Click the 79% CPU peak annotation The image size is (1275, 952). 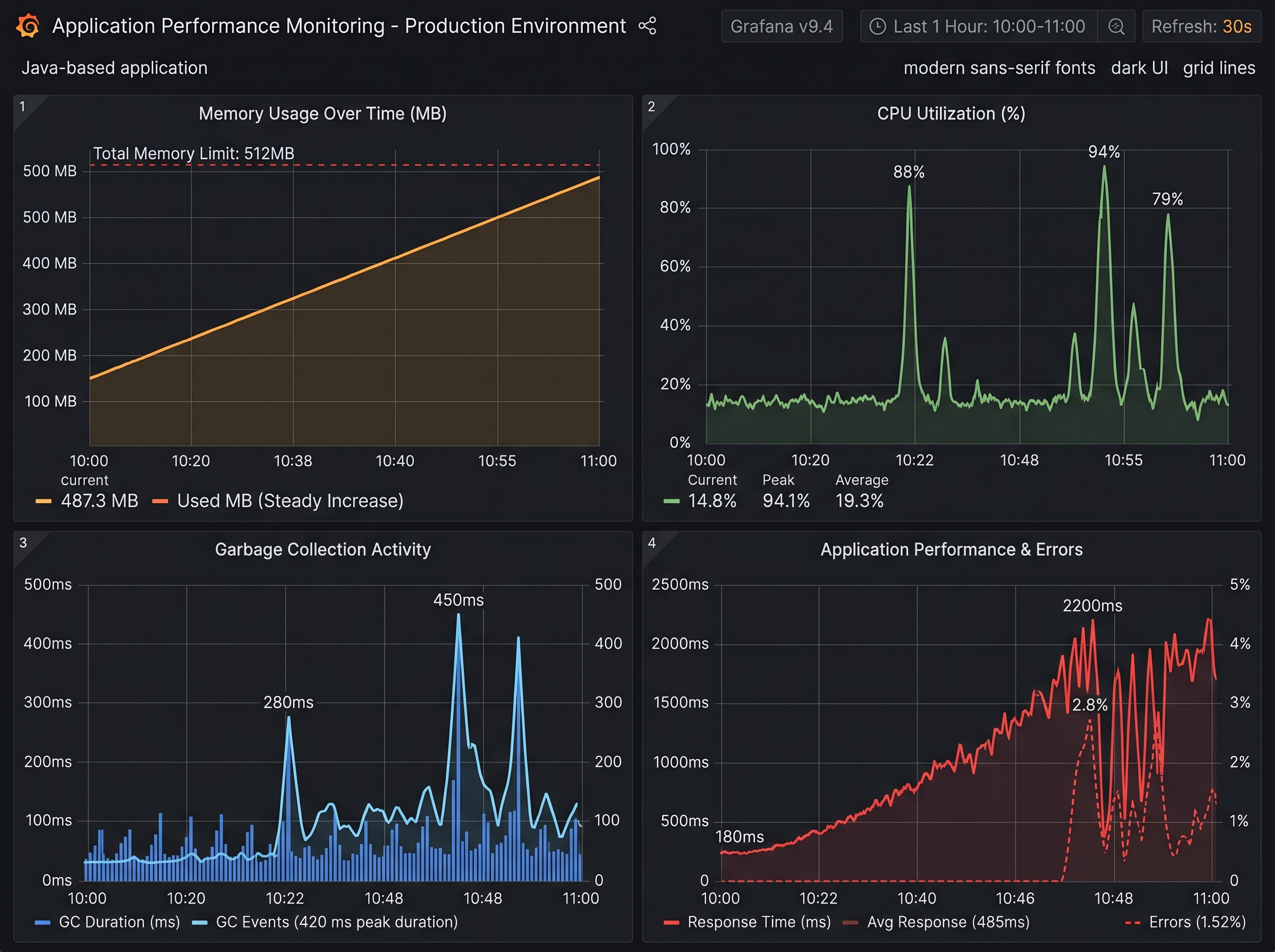pyautogui.click(x=1167, y=199)
